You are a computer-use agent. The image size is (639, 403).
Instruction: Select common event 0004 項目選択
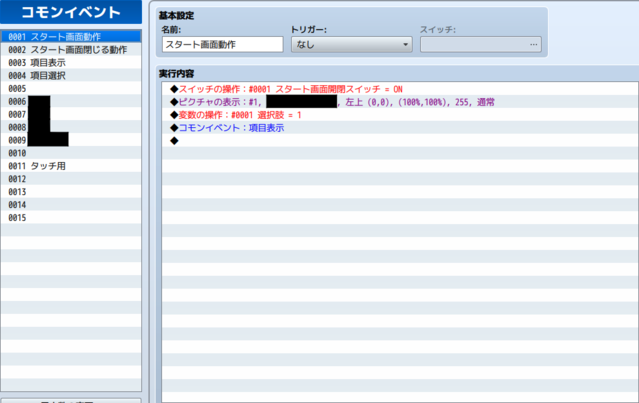[x=71, y=75]
